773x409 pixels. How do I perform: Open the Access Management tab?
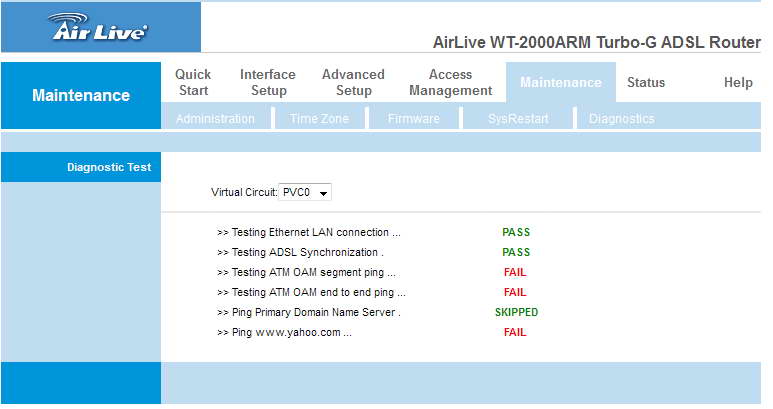450,82
